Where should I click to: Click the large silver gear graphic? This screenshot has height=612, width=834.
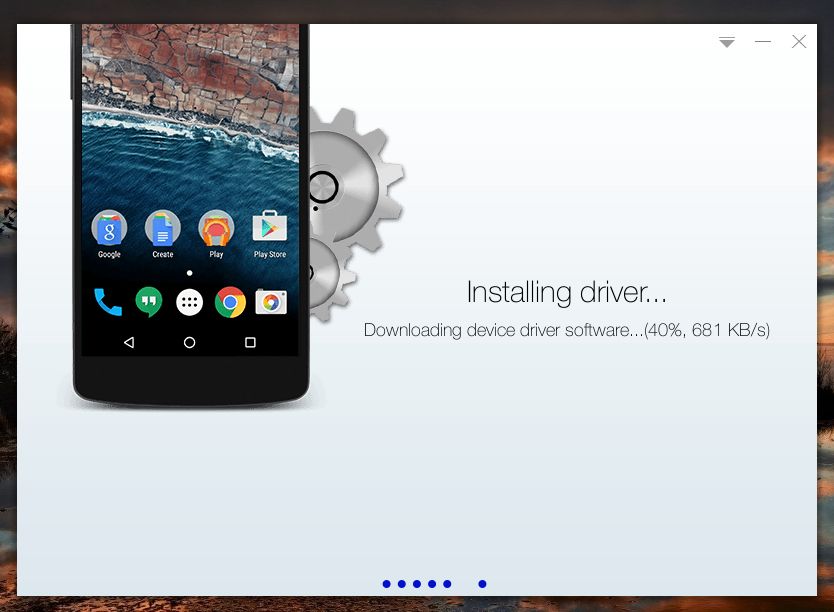tap(354, 181)
